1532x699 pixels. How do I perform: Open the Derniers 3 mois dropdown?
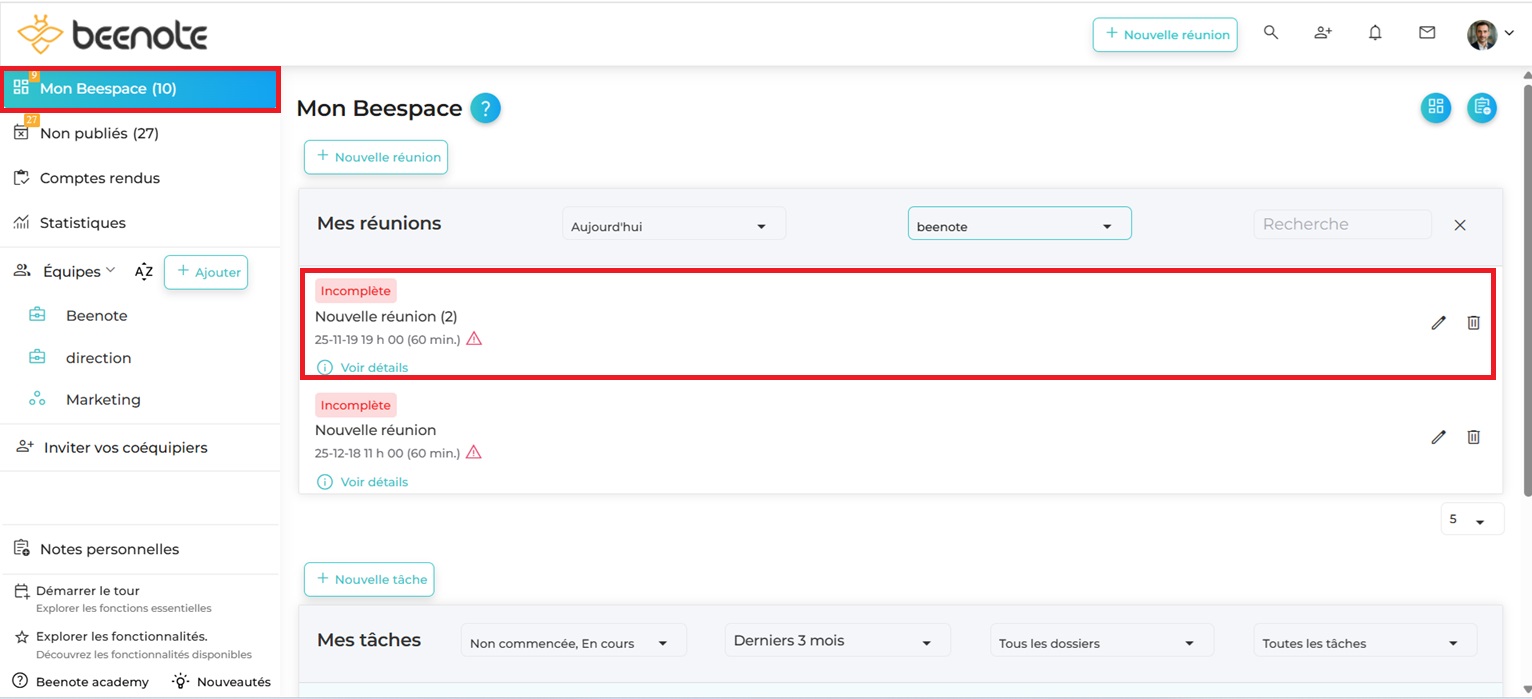[836, 641]
